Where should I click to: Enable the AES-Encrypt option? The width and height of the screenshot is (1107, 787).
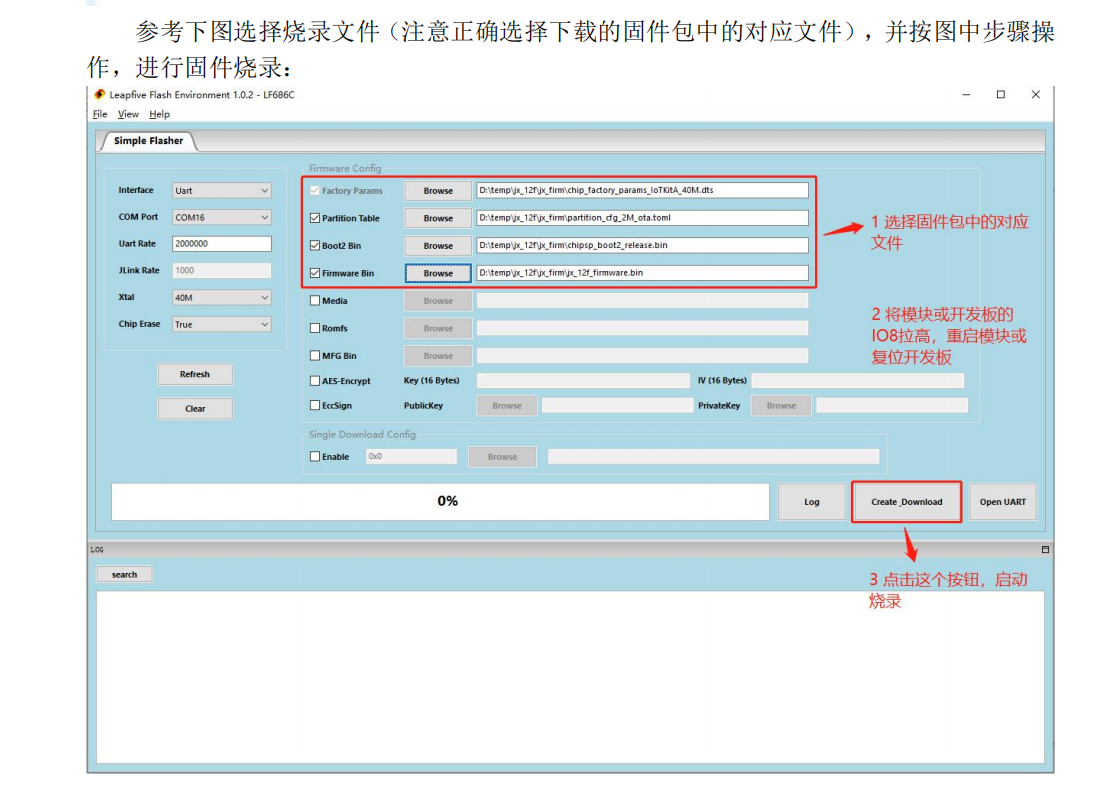(x=315, y=380)
